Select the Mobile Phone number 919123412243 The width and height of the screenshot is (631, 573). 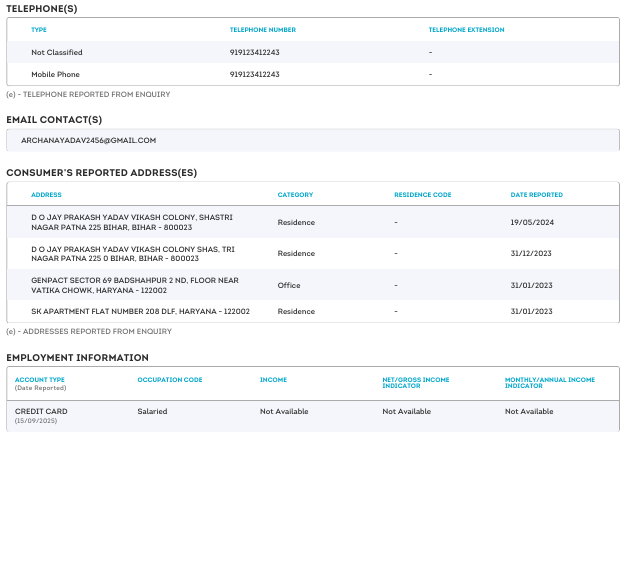click(254, 74)
